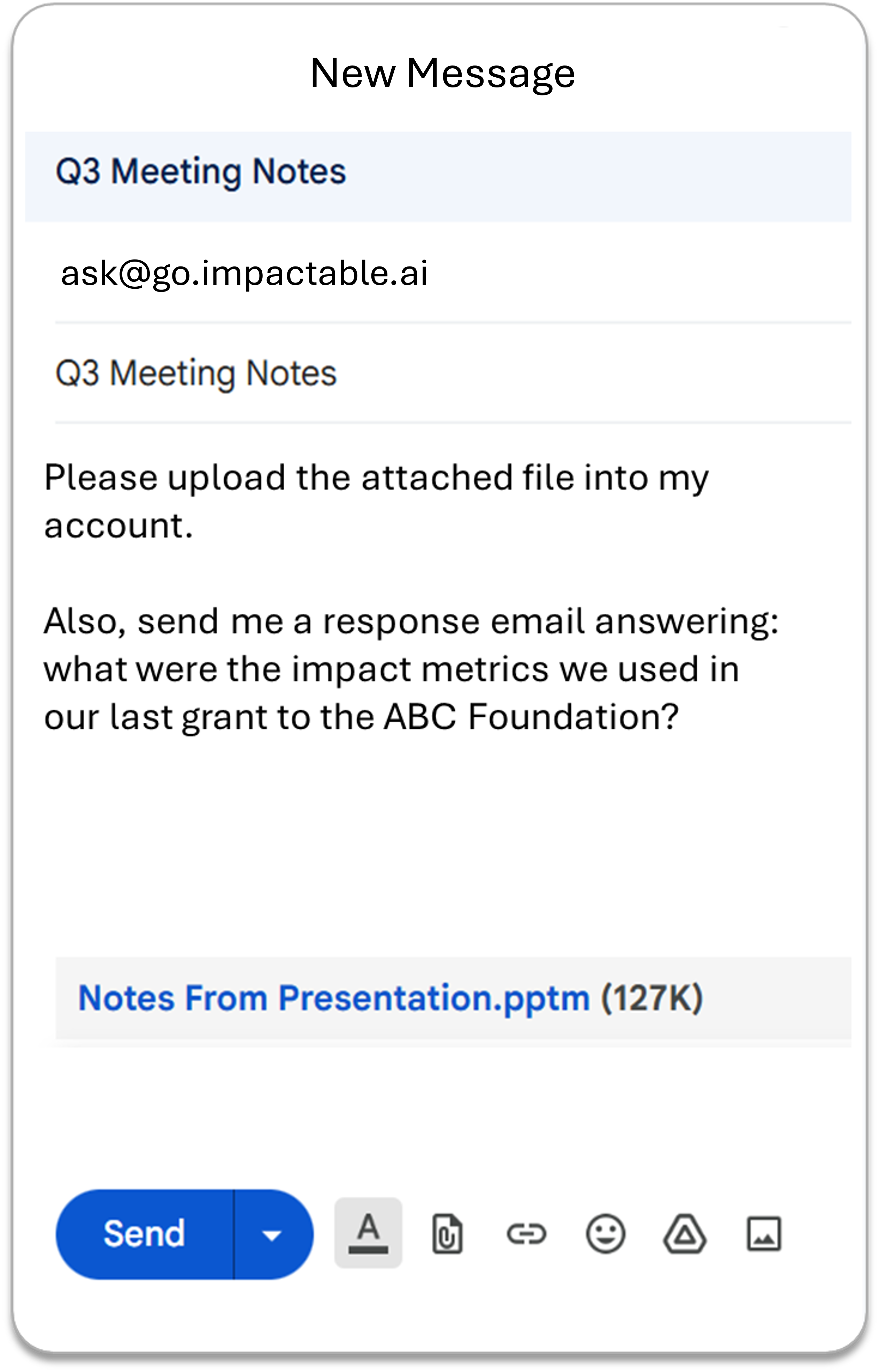Viewport: 879px width, 1372px height.
Task: Click the insert photo icon
Action: [x=764, y=1234]
